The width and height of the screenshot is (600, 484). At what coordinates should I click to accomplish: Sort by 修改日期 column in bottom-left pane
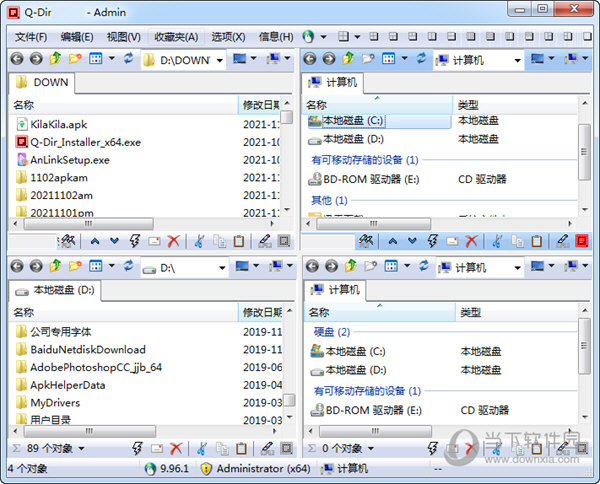260,313
